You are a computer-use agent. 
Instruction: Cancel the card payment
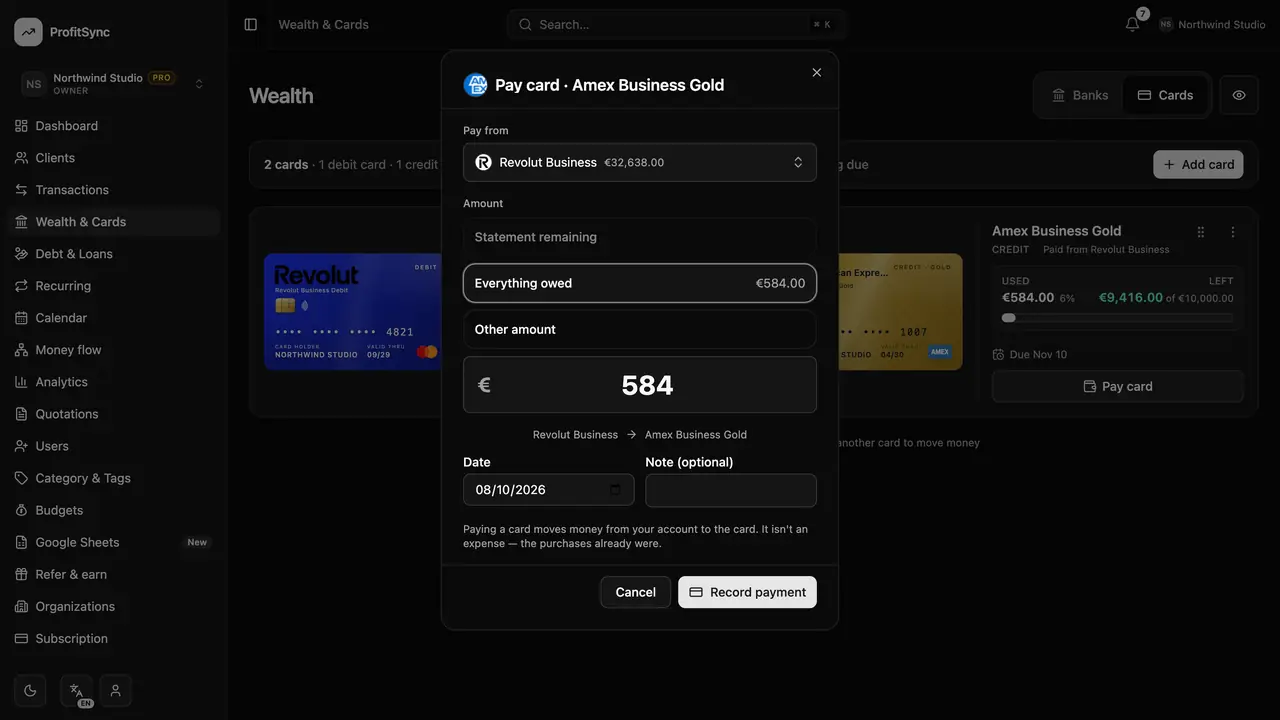click(x=635, y=592)
